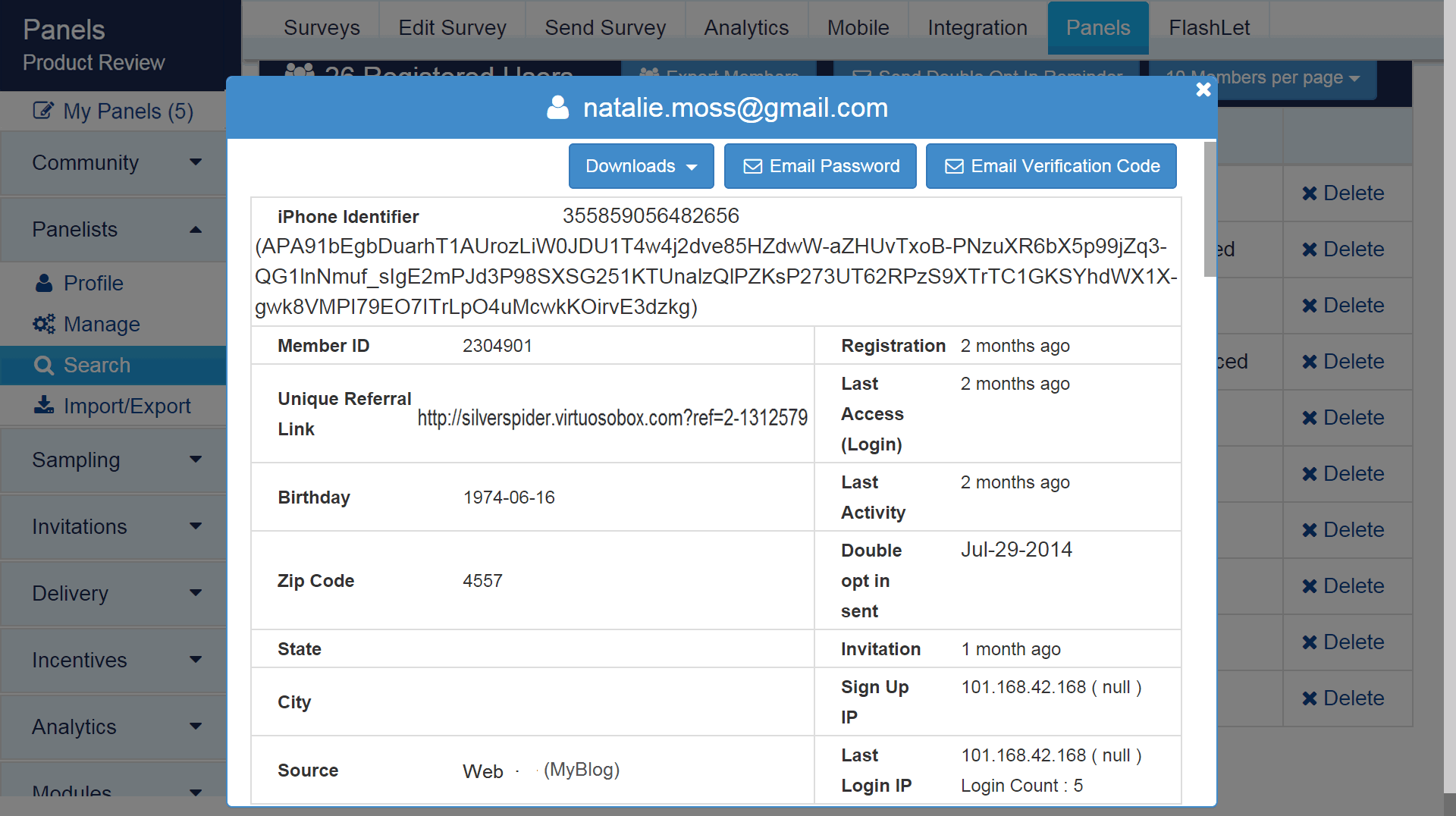Viewport: 1456px width, 816px height.
Task: Click the Search magnifier icon in sidebar
Action: click(44, 366)
